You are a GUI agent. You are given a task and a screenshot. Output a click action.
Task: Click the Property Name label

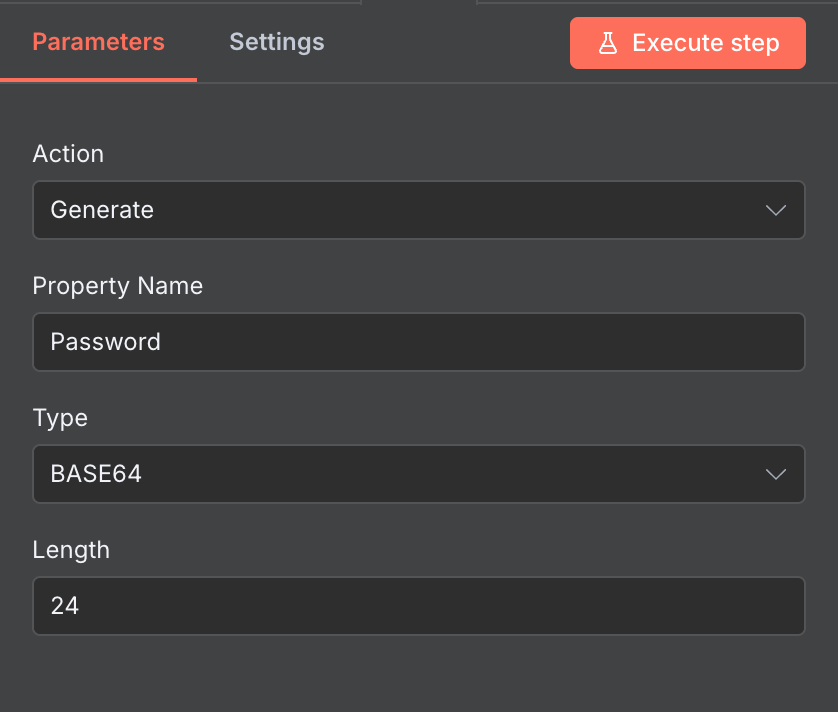pos(117,286)
